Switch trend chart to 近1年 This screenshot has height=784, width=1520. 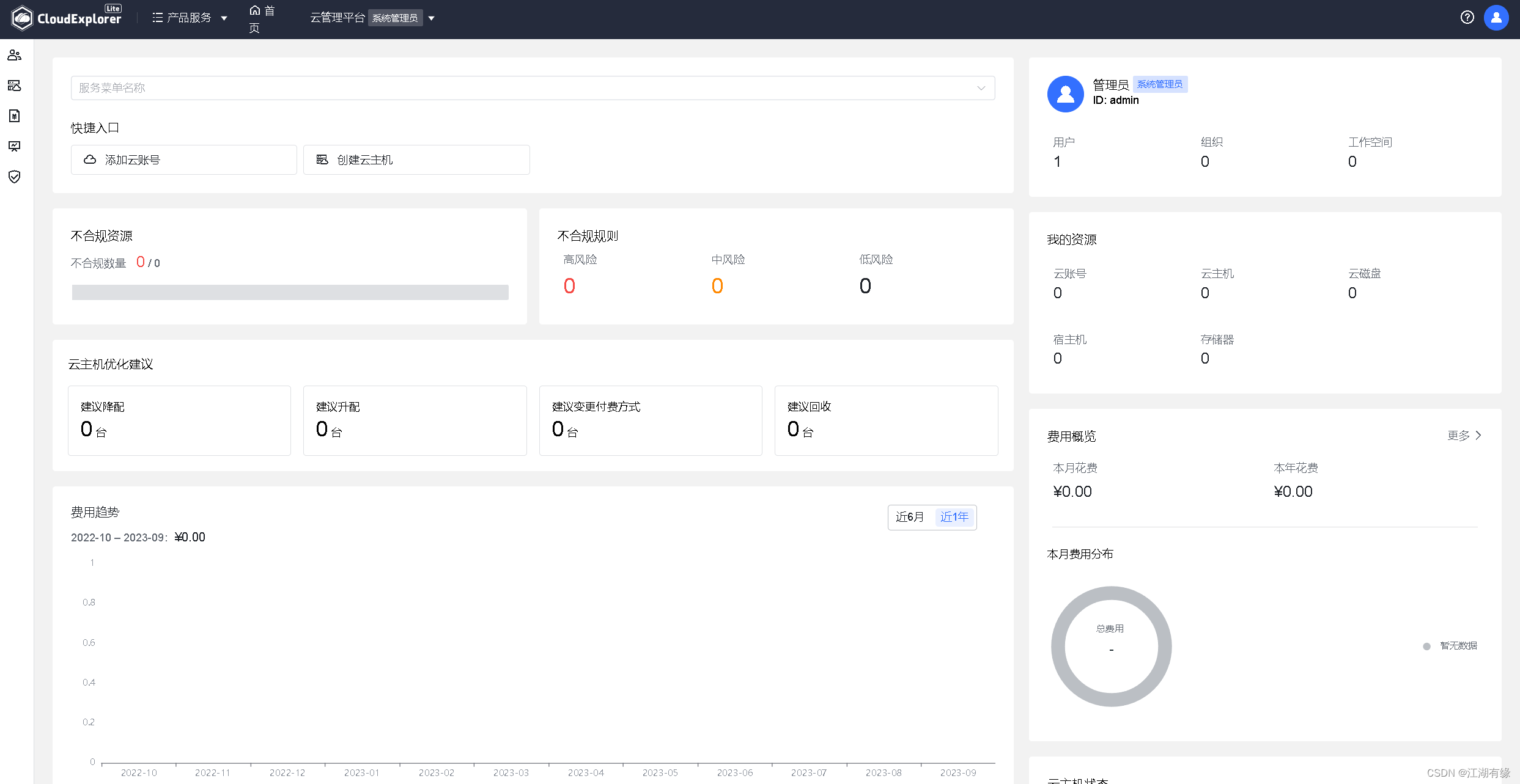click(x=954, y=517)
